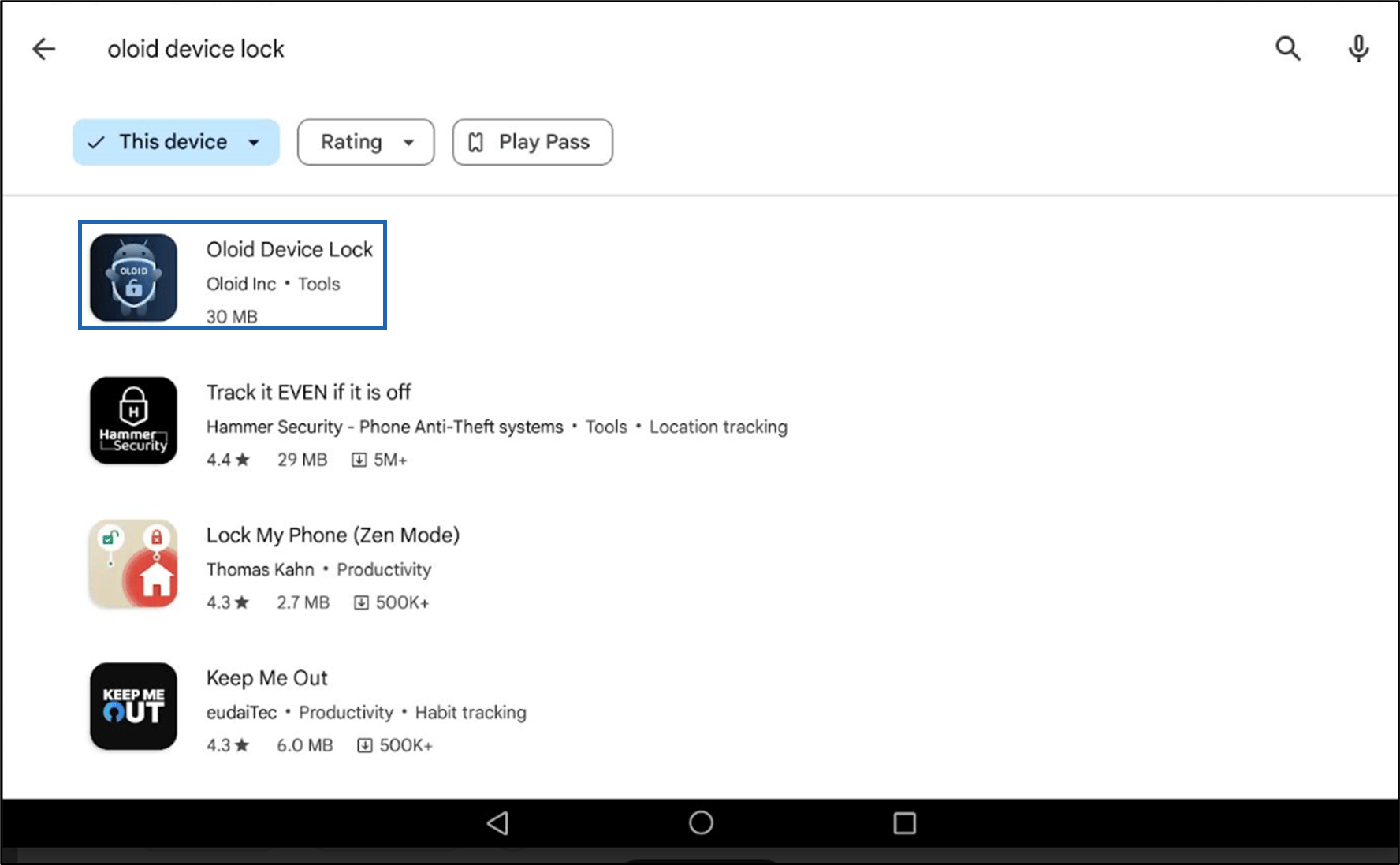Select 'Tools' under Oloid Device Lock

318,284
